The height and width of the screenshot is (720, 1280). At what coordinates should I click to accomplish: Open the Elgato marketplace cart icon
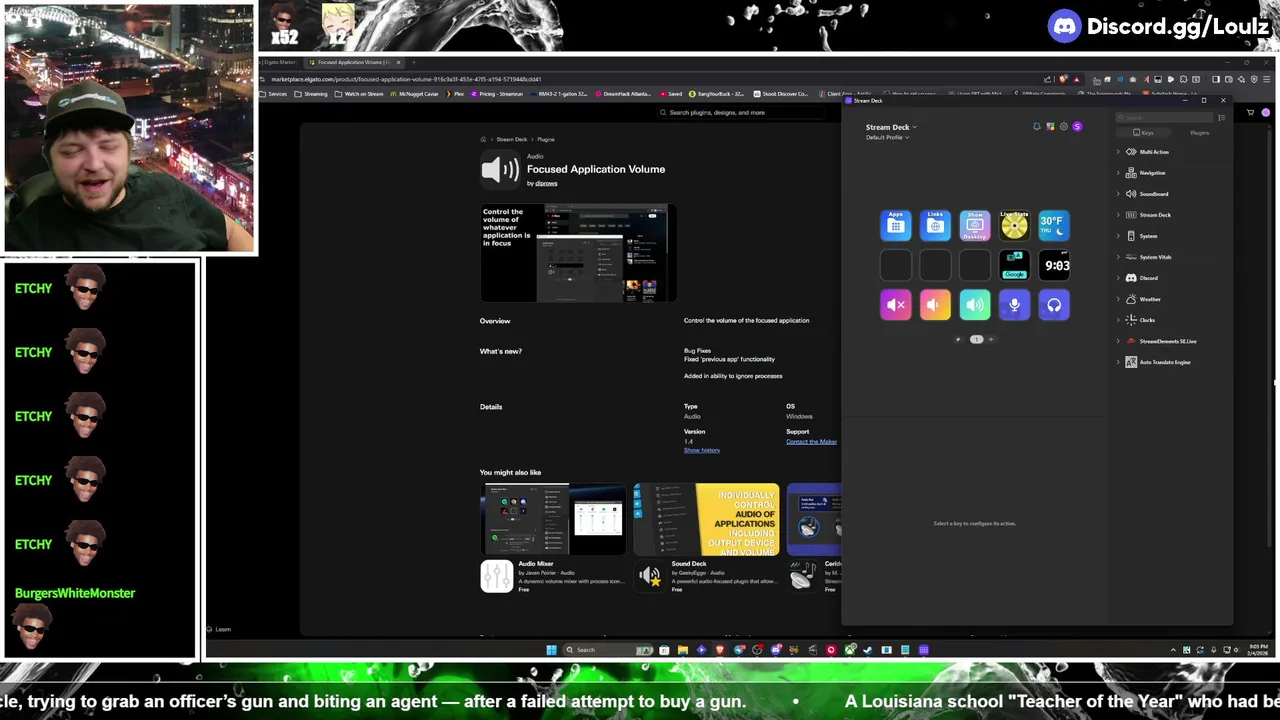1250,113
